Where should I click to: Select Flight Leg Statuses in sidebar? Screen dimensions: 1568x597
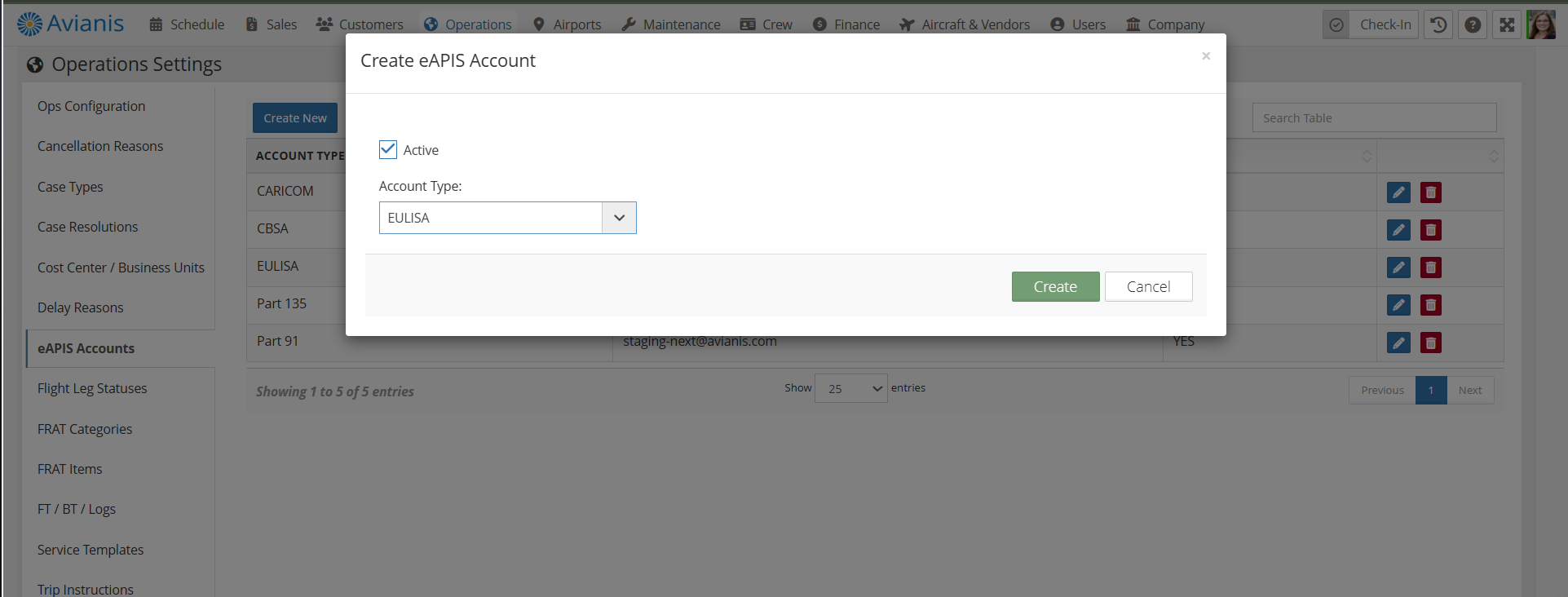pos(92,388)
